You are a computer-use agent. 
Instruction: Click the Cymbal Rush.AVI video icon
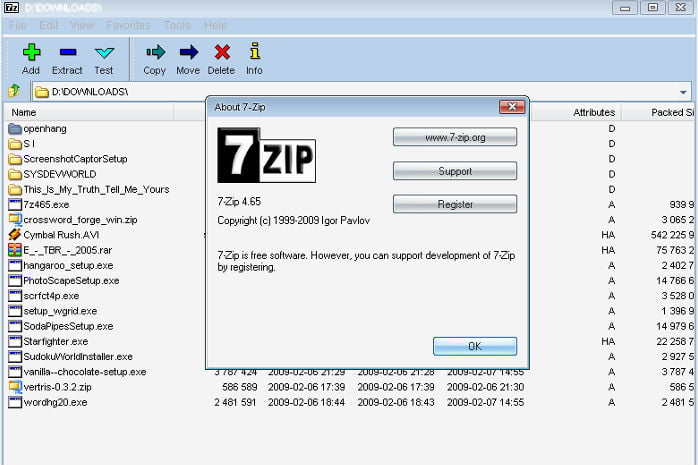click(15, 235)
